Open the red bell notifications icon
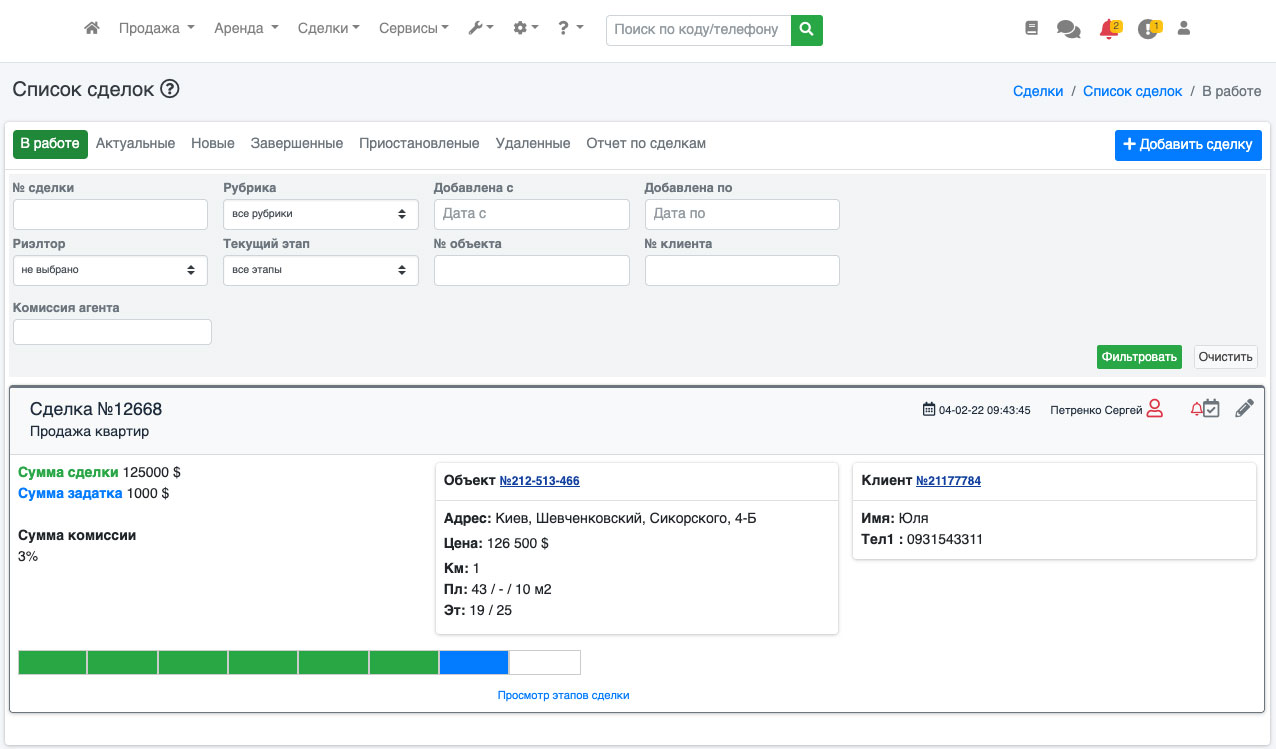The image size is (1276, 749). (x=1108, y=30)
